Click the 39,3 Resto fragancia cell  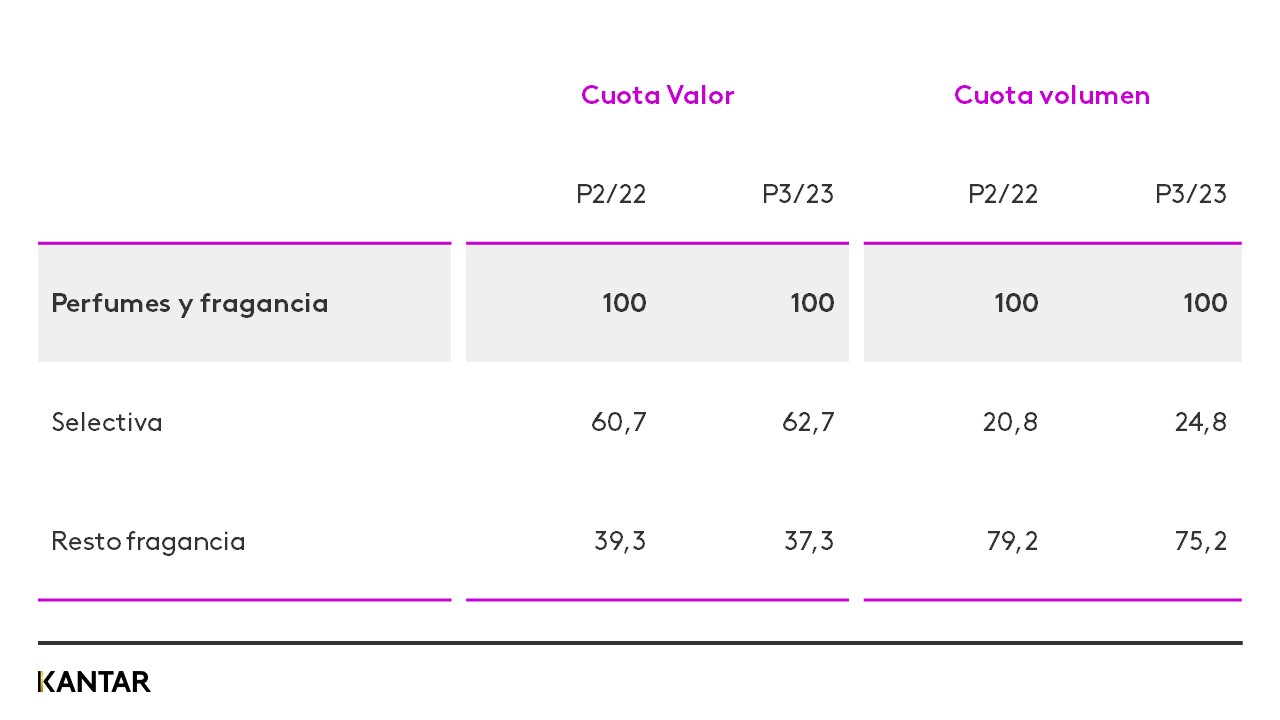tap(620, 541)
